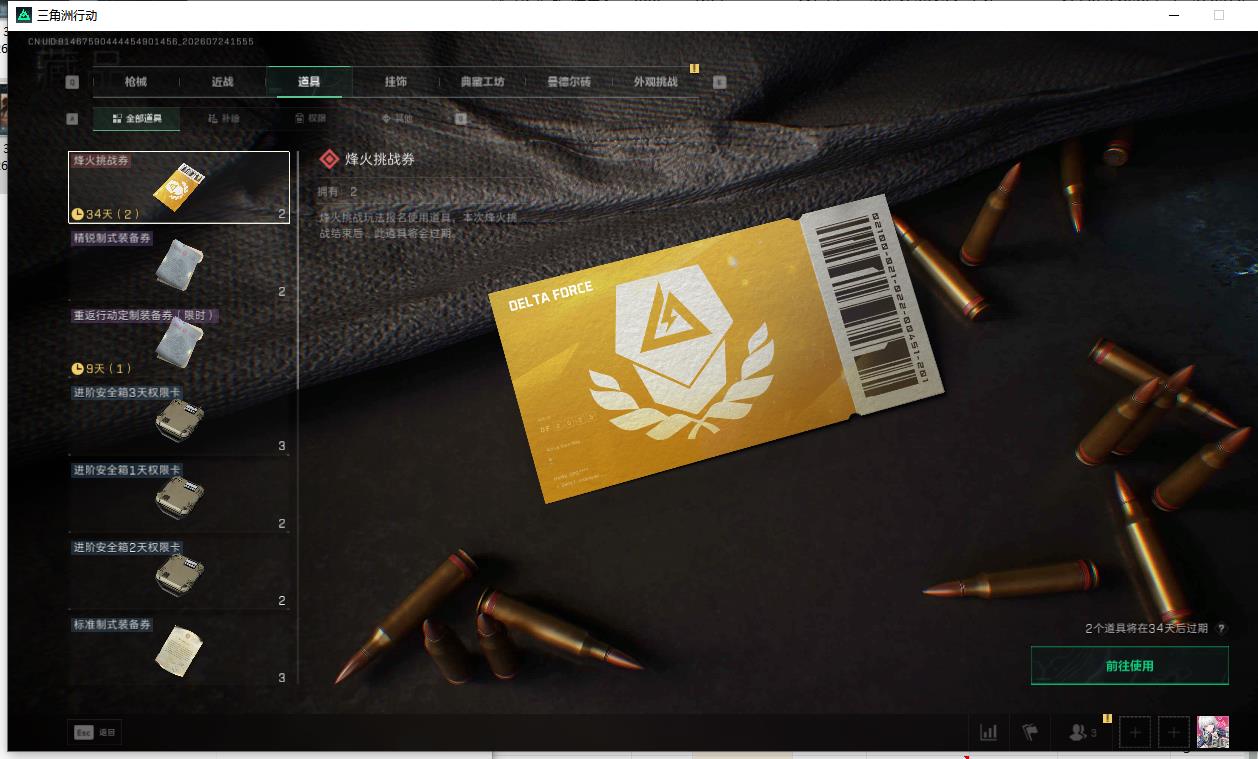Screen dimensions: 1258x759
Task: Click the large golden Delta Force ticket preview
Action: [x=716, y=349]
